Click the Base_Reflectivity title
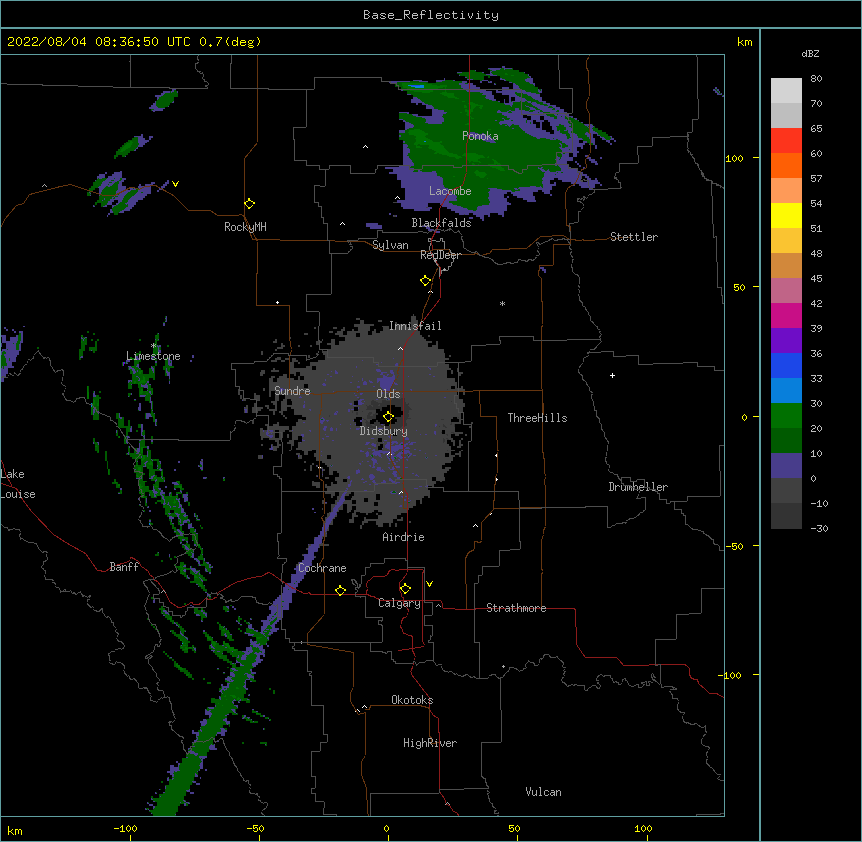 point(431,15)
